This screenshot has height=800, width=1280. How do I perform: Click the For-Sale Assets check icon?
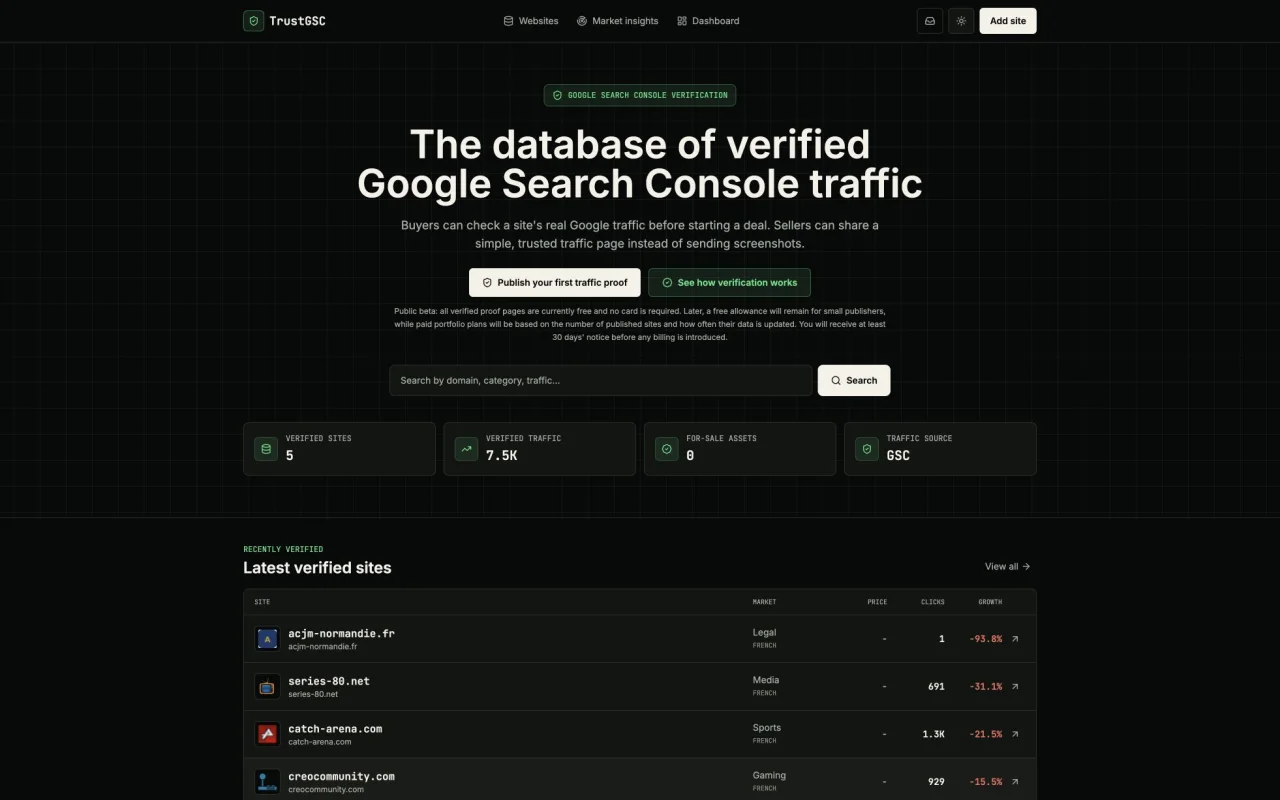click(667, 449)
